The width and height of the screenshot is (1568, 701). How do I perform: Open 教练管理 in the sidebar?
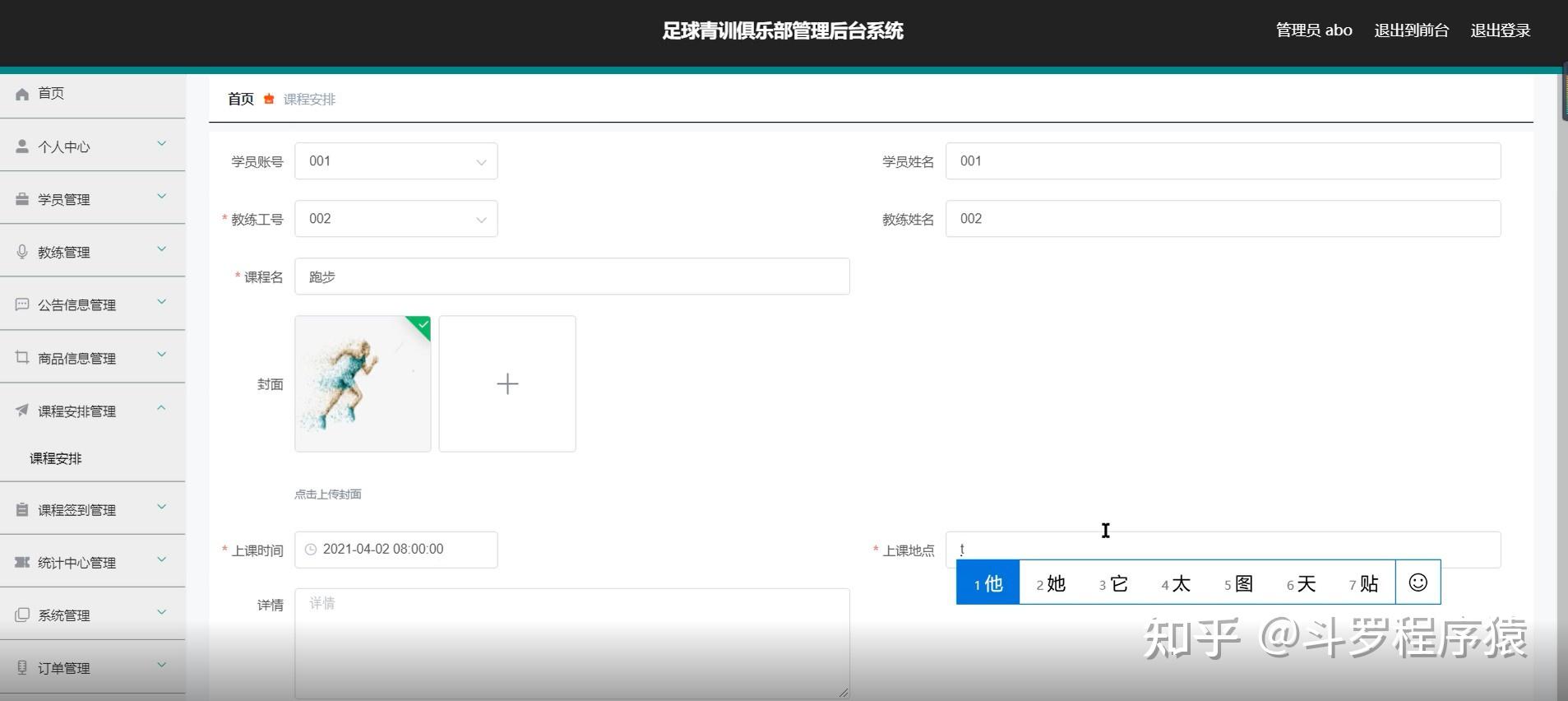coord(92,252)
